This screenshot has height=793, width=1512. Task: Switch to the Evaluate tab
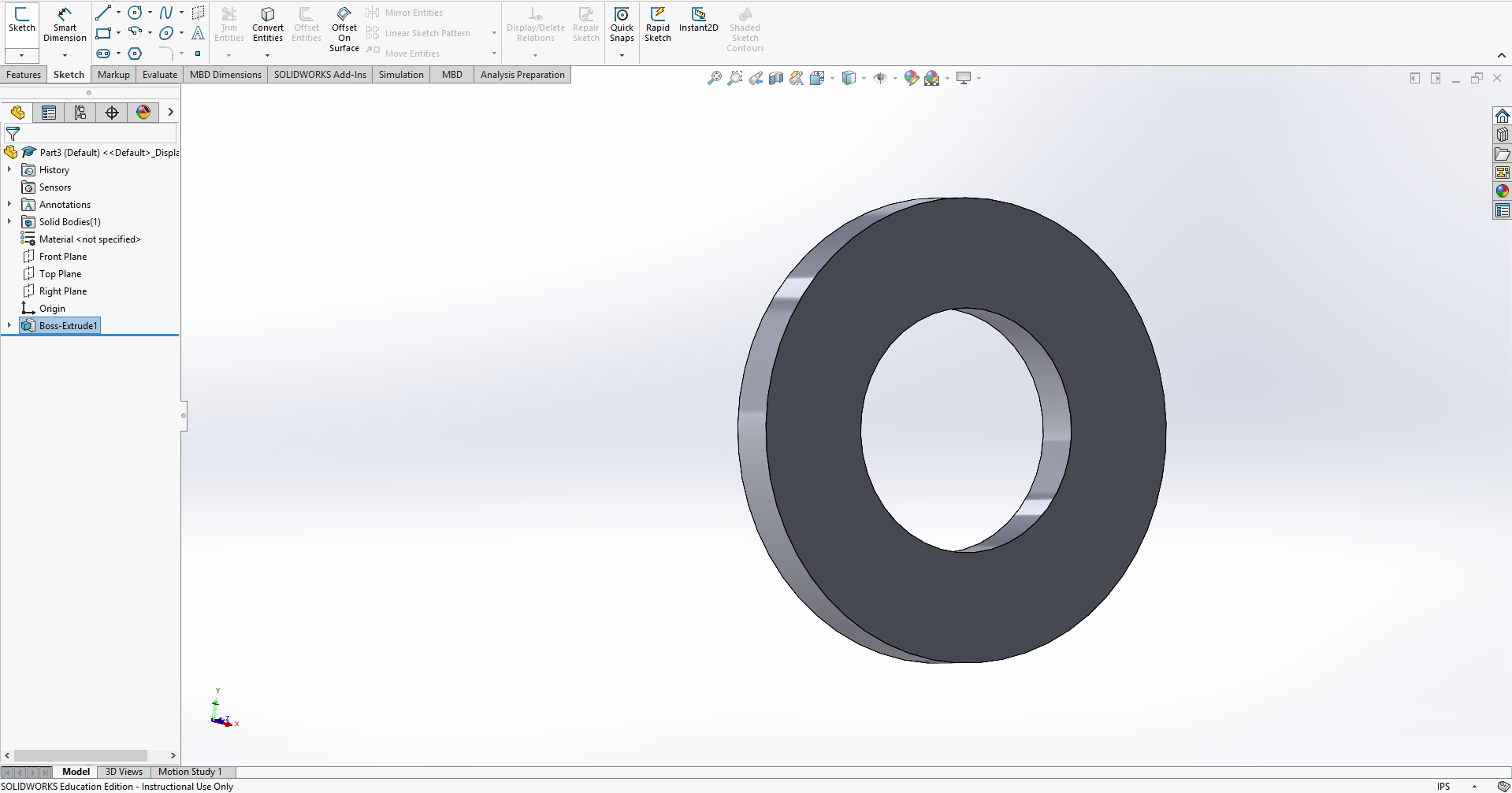click(160, 75)
